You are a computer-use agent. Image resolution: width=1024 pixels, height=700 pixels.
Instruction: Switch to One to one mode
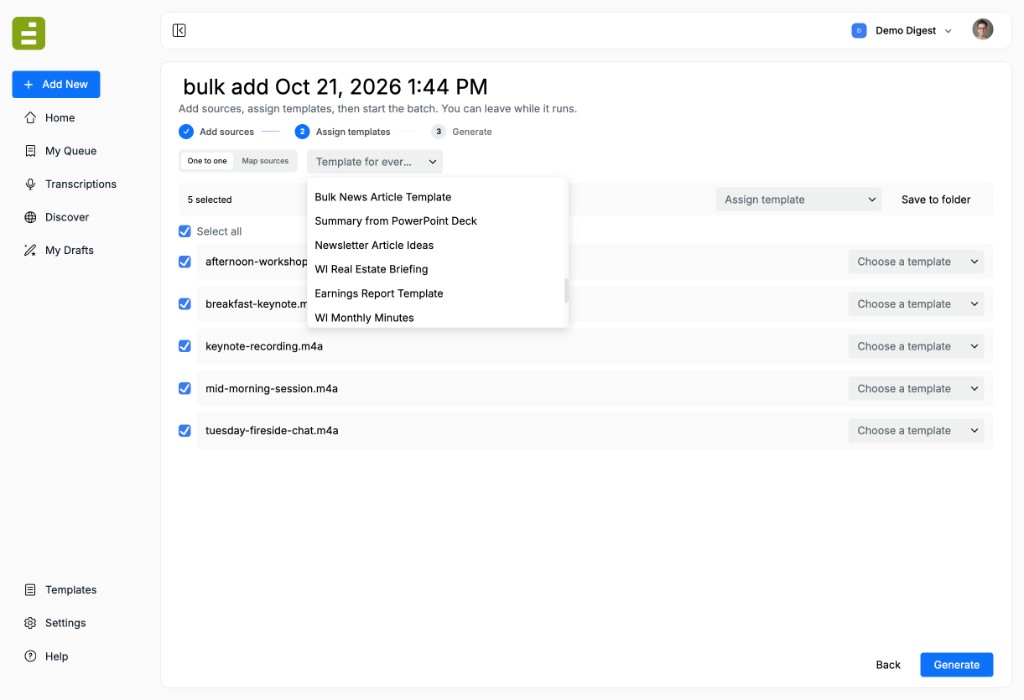207,161
